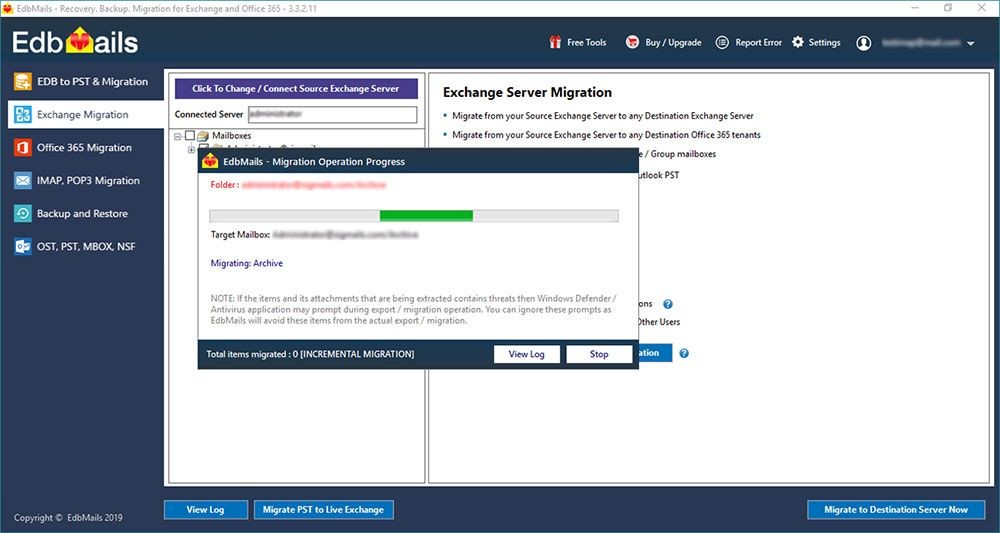Click the EdbMails logo in progress dialog title
The width and height of the screenshot is (1000, 533).
pyautogui.click(x=210, y=161)
